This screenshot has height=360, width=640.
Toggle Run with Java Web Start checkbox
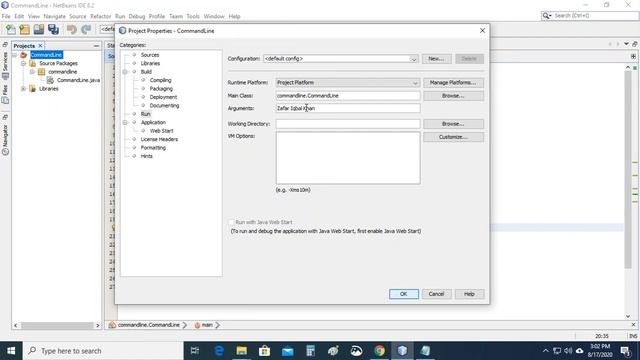231,222
